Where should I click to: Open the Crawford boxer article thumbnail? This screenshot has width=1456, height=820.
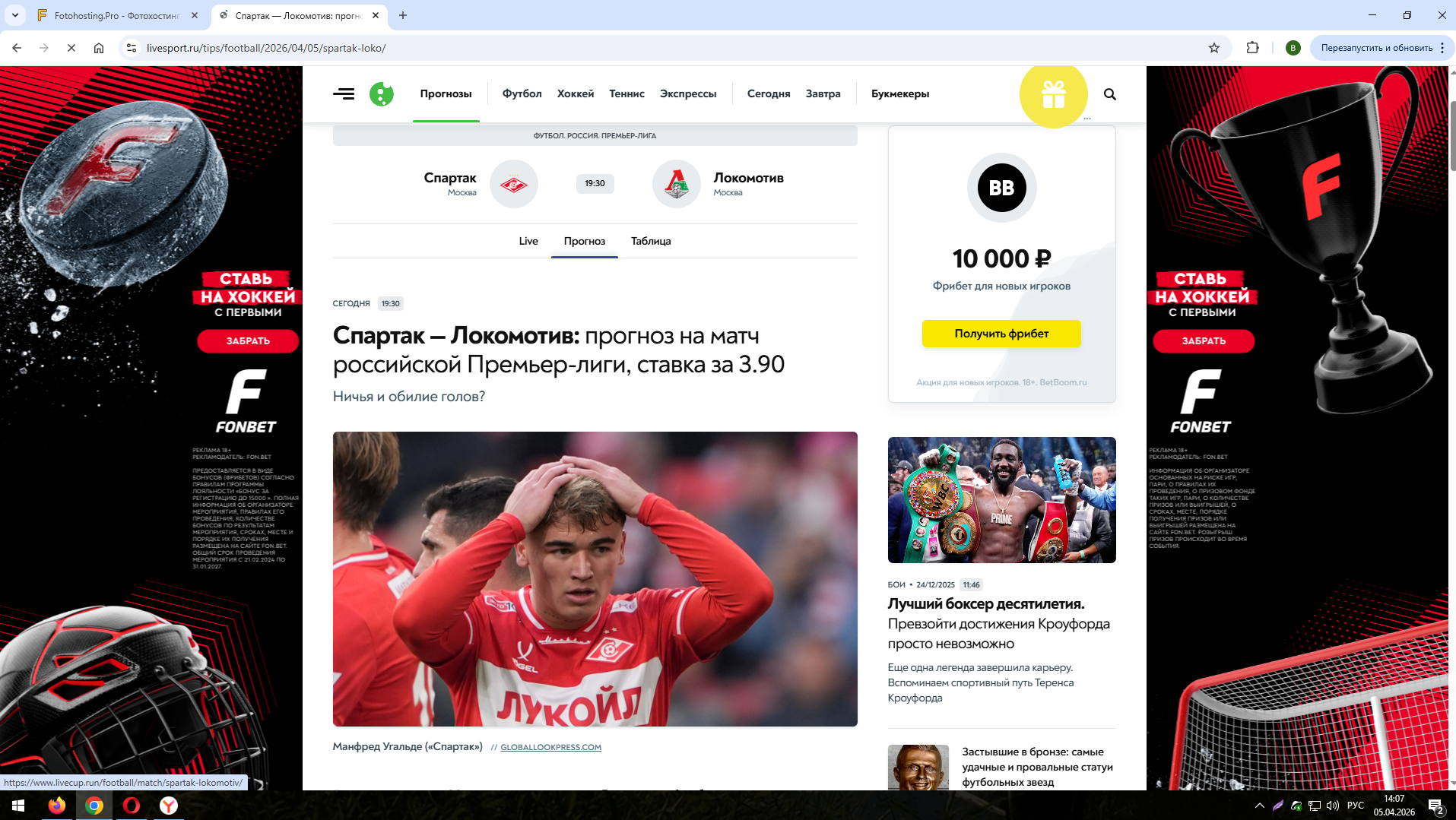[x=1001, y=500]
